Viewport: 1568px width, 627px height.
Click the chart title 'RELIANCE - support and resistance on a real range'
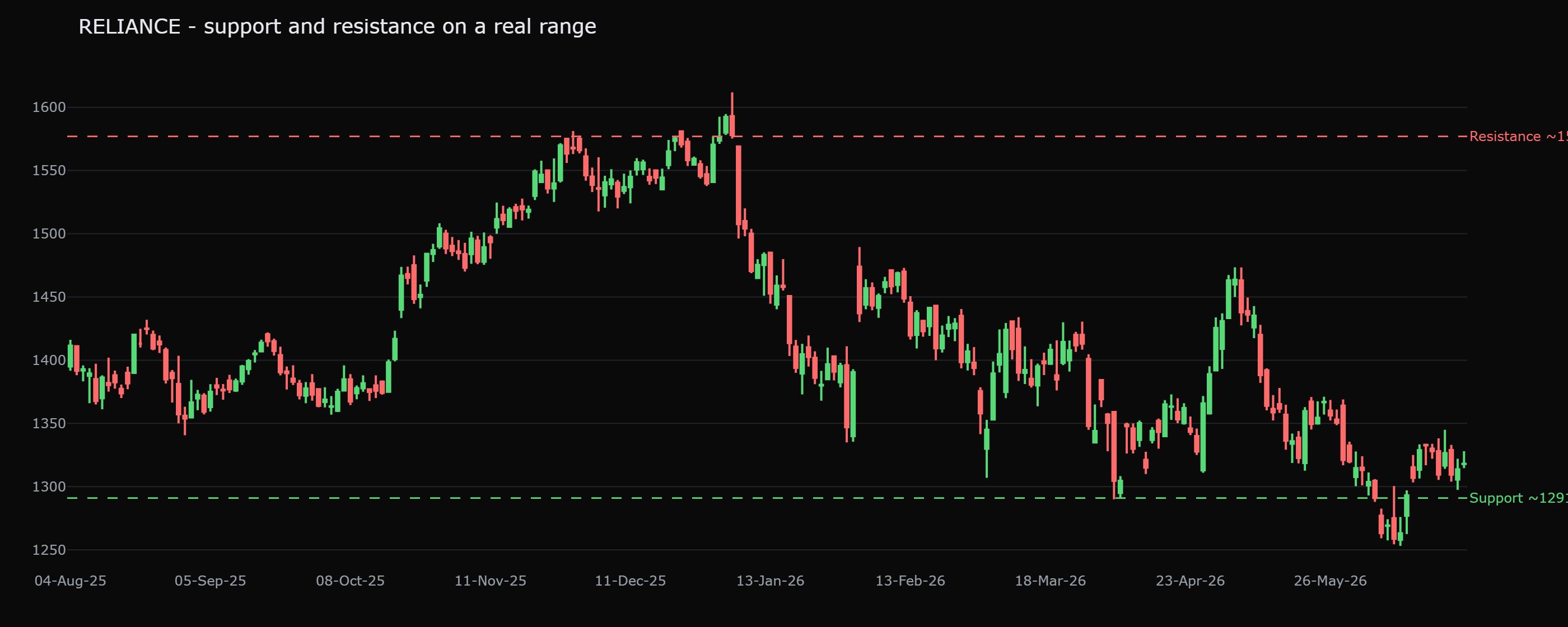pyautogui.click(x=337, y=27)
